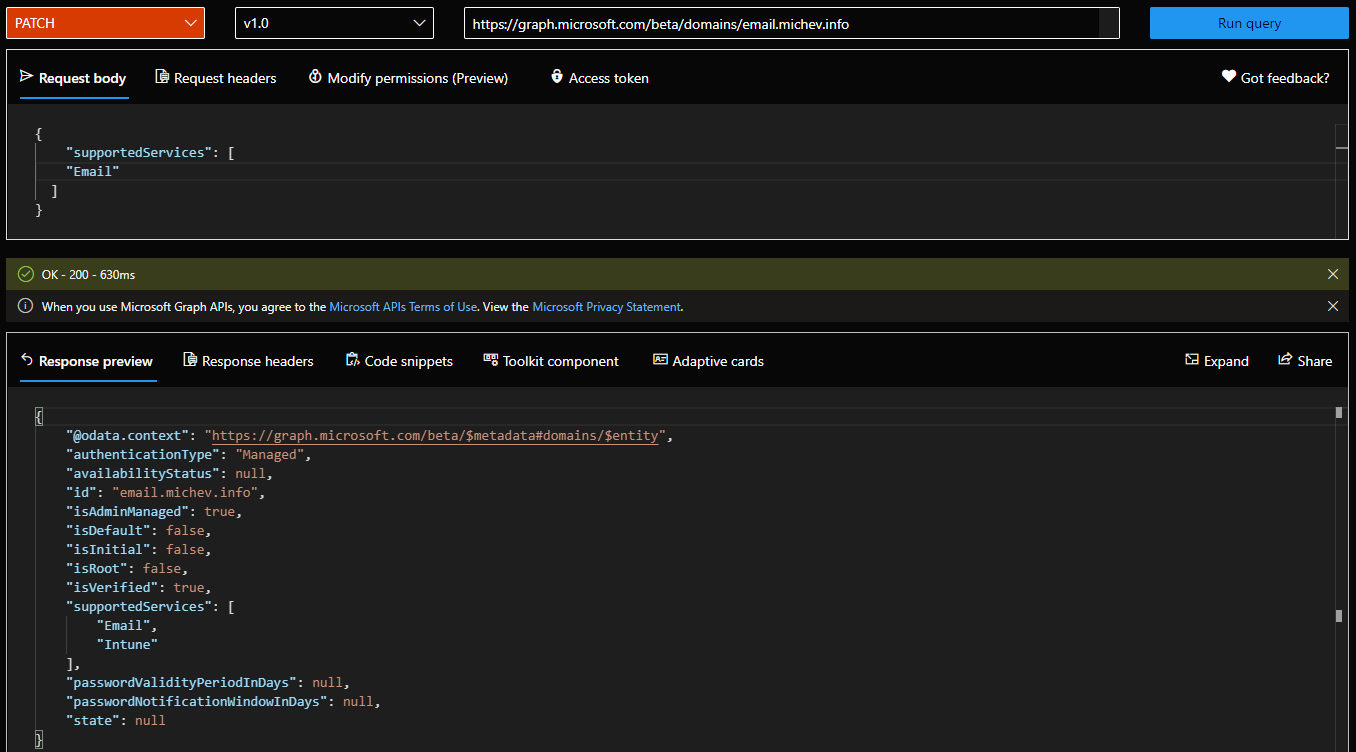Switch to the Code snippets tab

coord(399,361)
